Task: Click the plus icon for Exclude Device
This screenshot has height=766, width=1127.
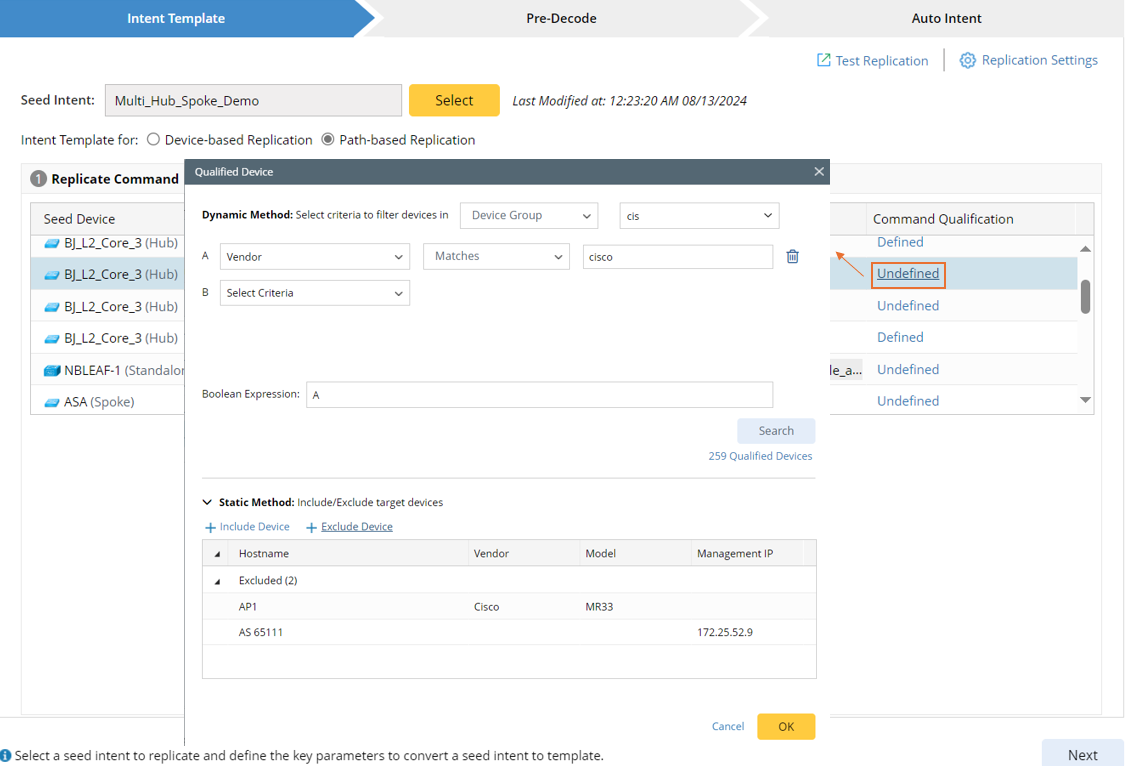Action: [312, 527]
